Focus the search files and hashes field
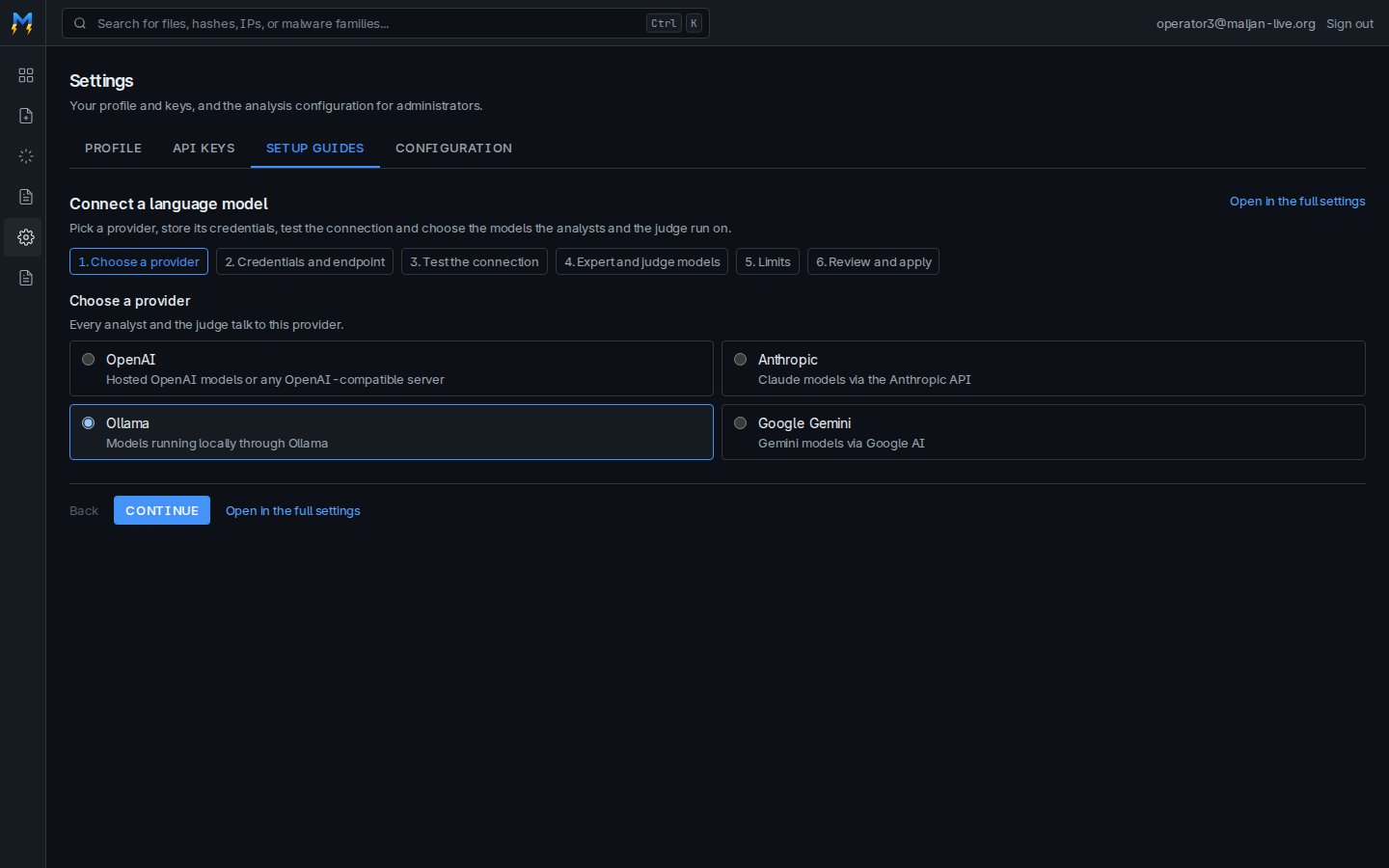Image resolution: width=1389 pixels, height=868 pixels. (x=386, y=23)
